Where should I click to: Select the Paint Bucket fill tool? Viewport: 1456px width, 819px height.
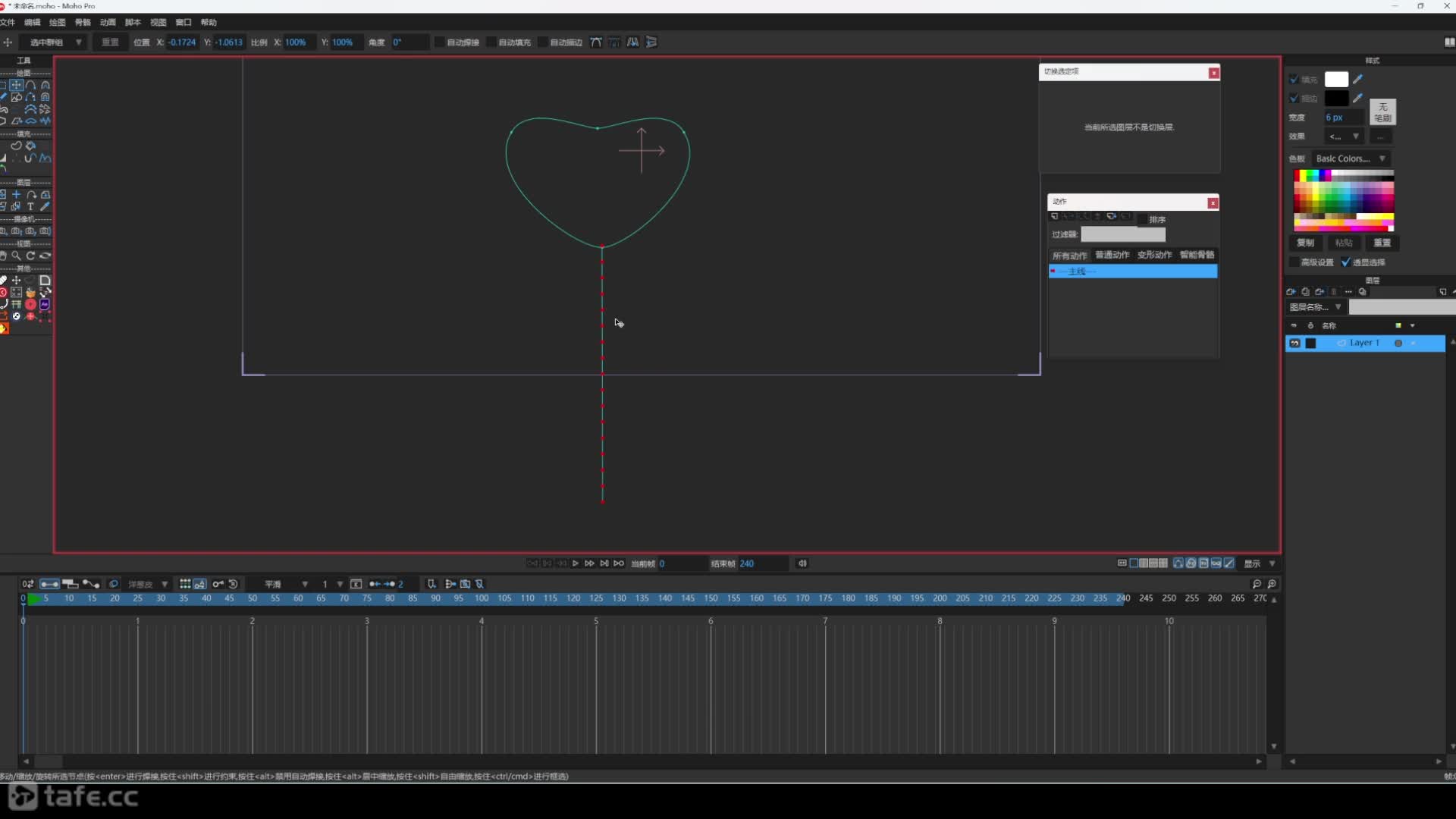coord(30,146)
